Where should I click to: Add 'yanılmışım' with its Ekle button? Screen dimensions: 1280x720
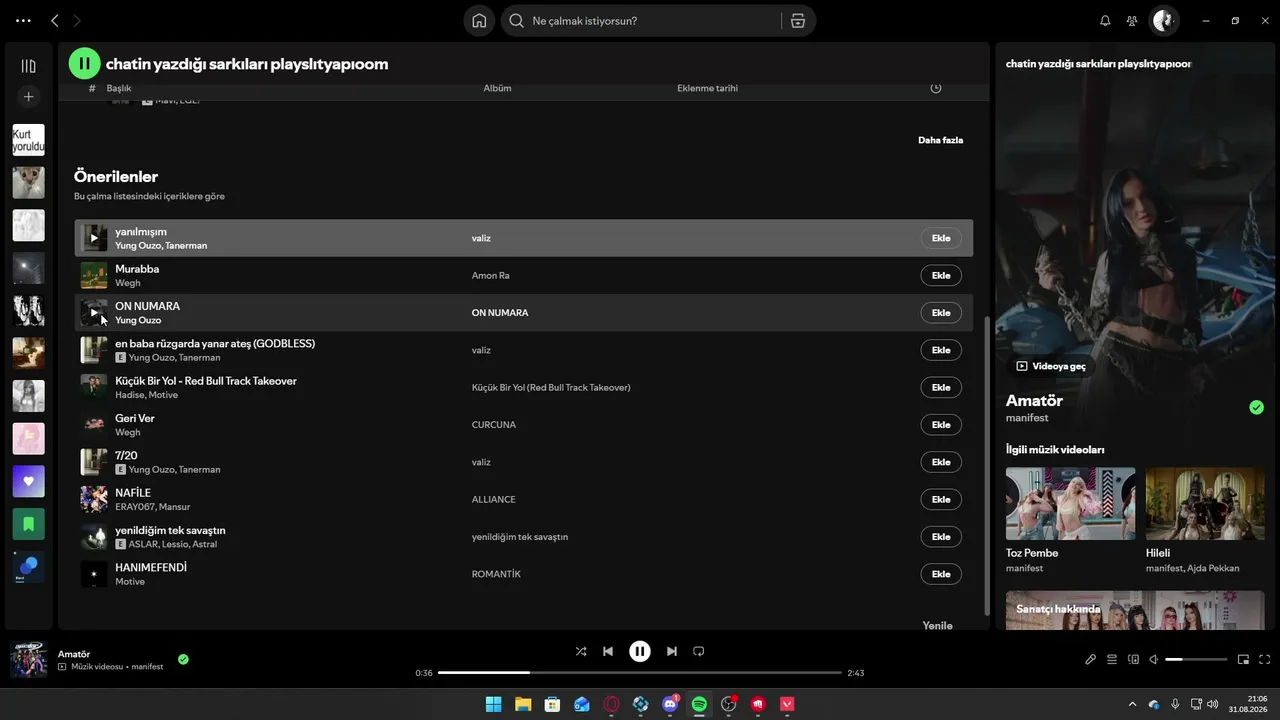[941, 238]
